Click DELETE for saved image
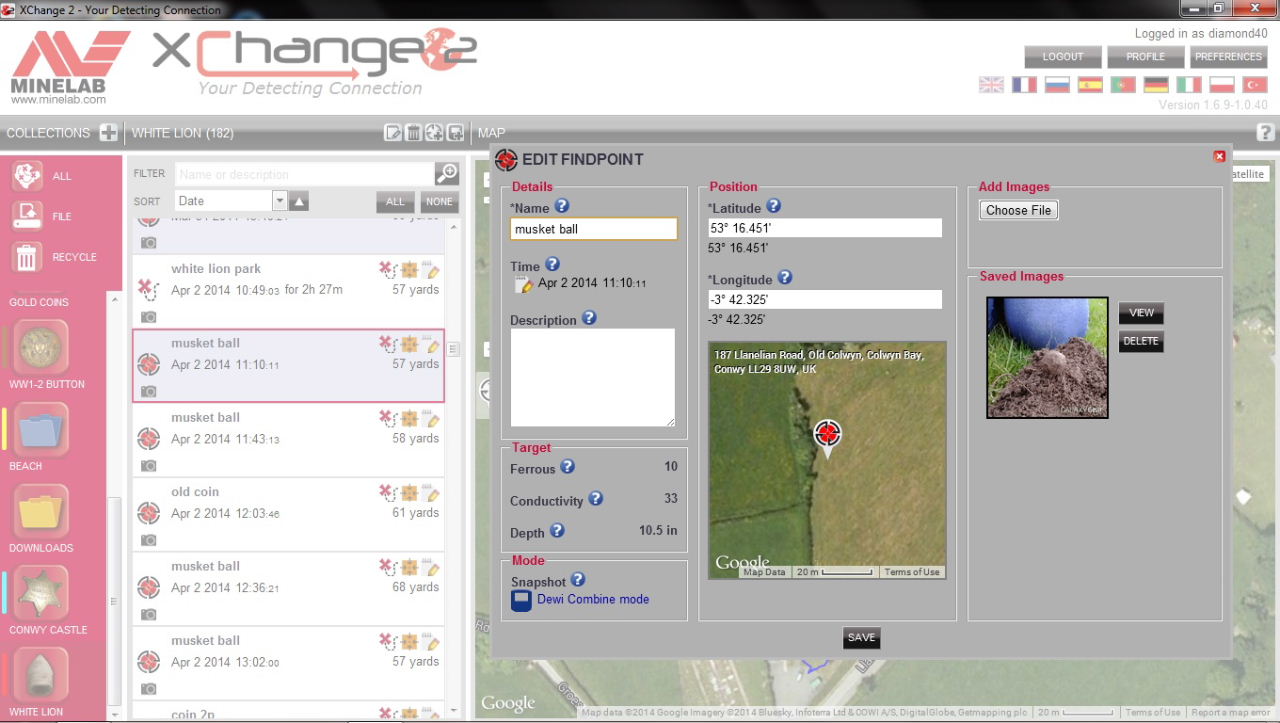This screenshot has height=723, width=1280. tap(1141, 341)
